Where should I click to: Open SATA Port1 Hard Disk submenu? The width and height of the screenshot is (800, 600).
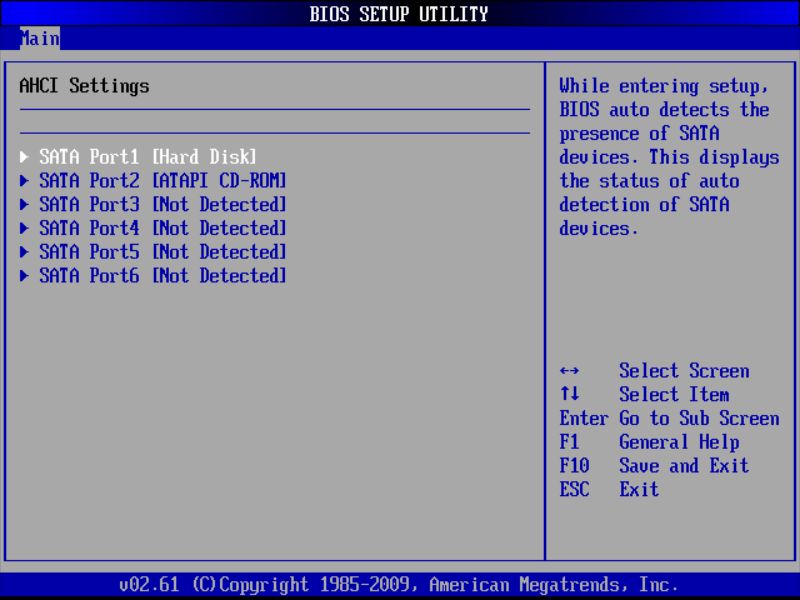138,157
